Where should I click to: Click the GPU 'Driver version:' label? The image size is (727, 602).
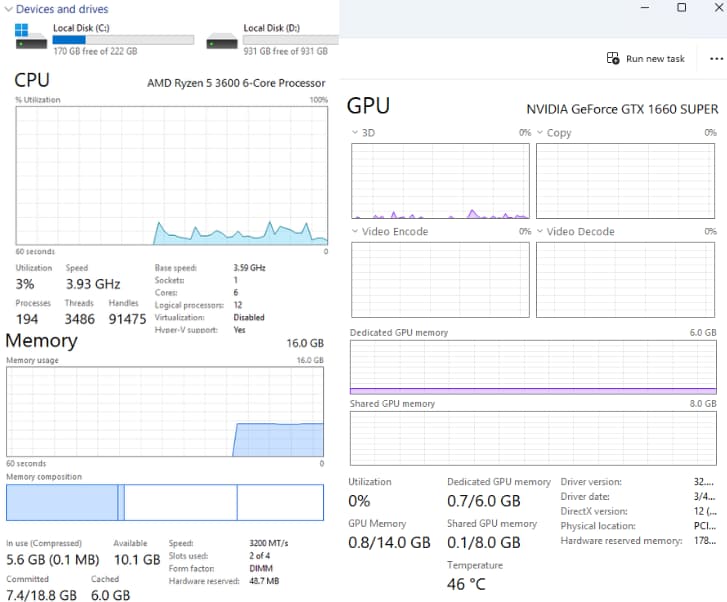pos(591,482)
